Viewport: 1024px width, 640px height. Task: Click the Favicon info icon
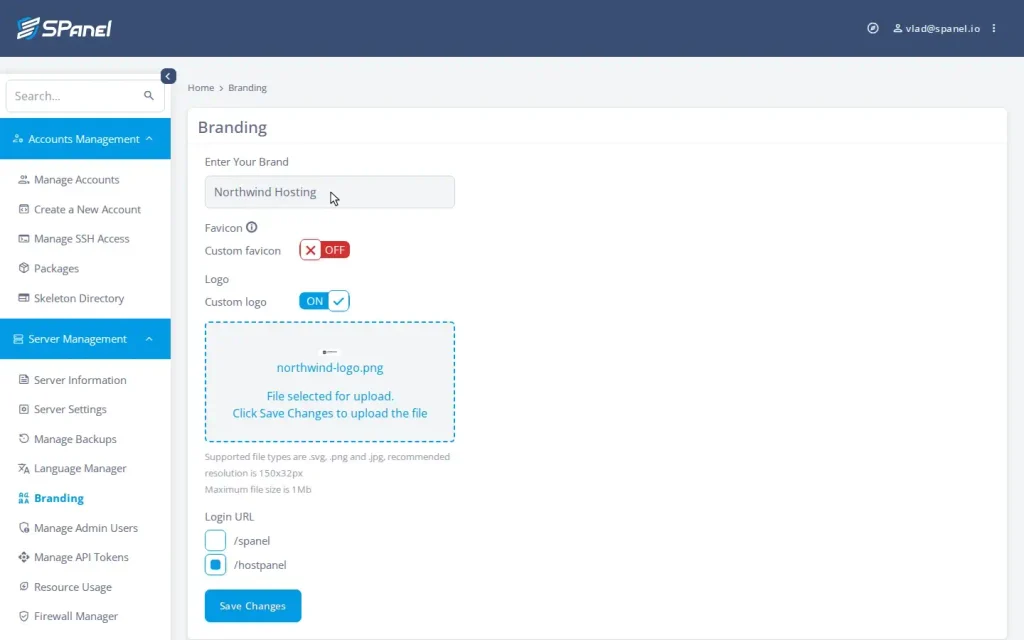coord(251,227)
